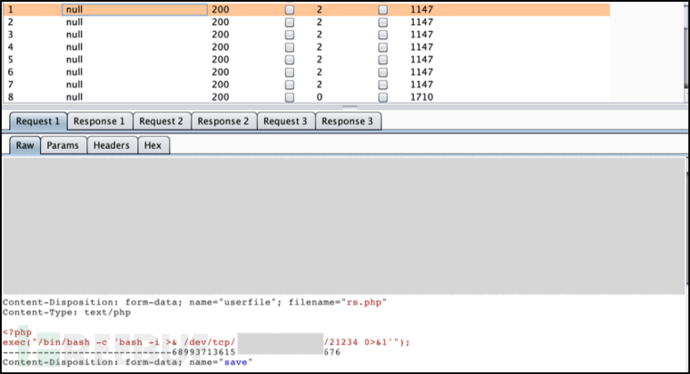
Task: Open the Request 2 tab
Action: click(x=161, y=121)
